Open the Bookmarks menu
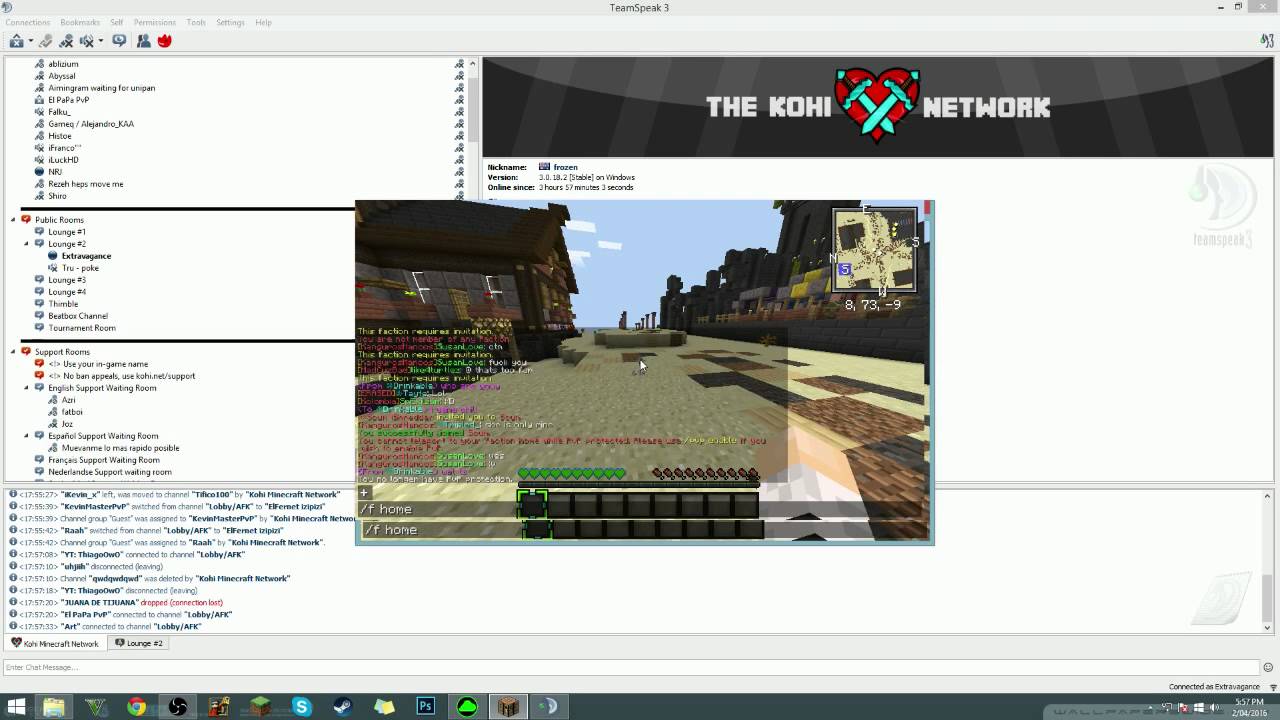 80,22
